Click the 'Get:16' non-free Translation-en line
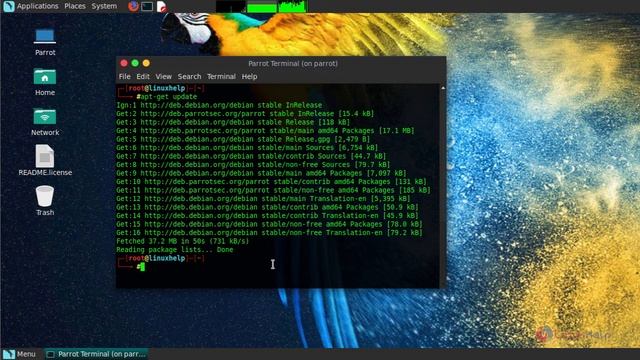Viewport: 640px width, 360px height. pos(269,233)
